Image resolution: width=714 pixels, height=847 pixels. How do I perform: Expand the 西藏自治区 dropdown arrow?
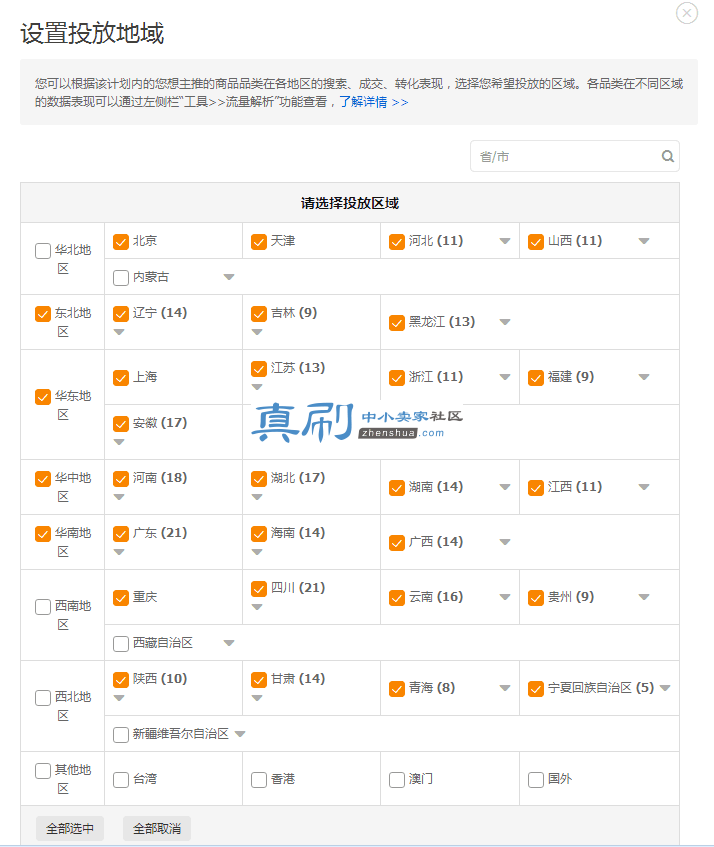(x=229, y=643)
